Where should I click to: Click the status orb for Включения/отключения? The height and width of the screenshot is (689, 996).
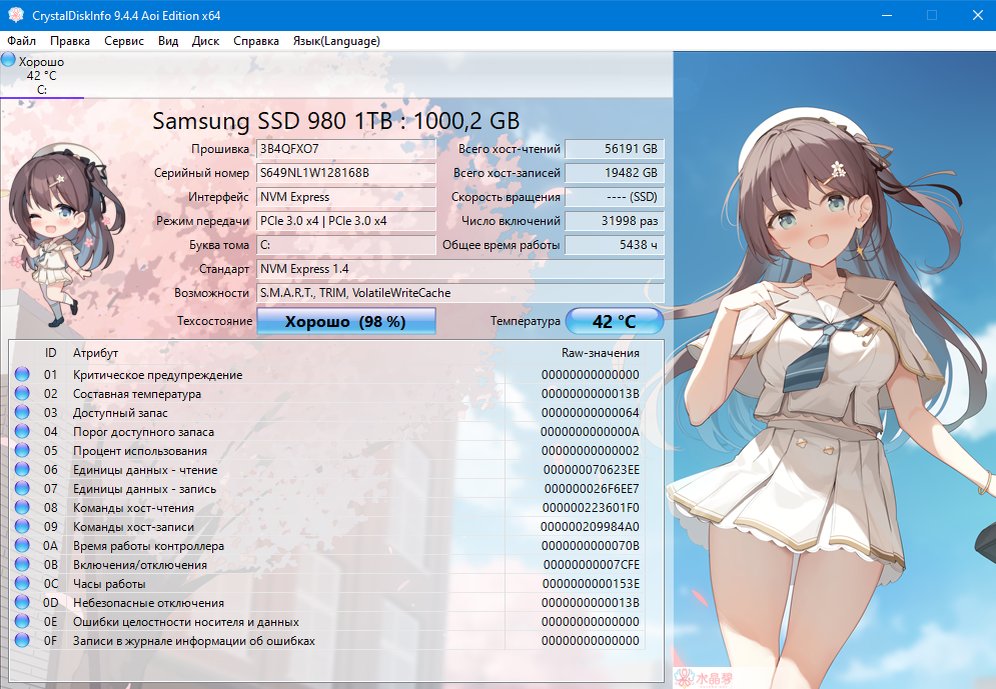click(22, 565)
